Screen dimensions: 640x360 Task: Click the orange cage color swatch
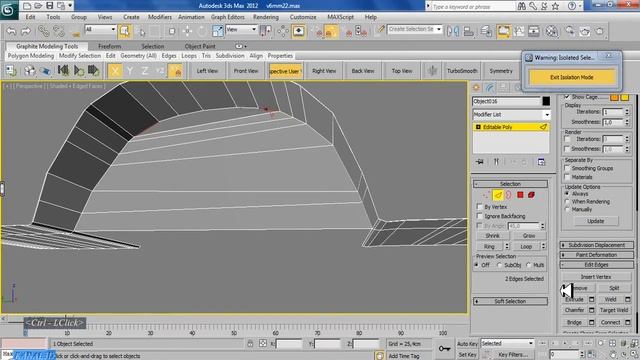tap(614, 97)
